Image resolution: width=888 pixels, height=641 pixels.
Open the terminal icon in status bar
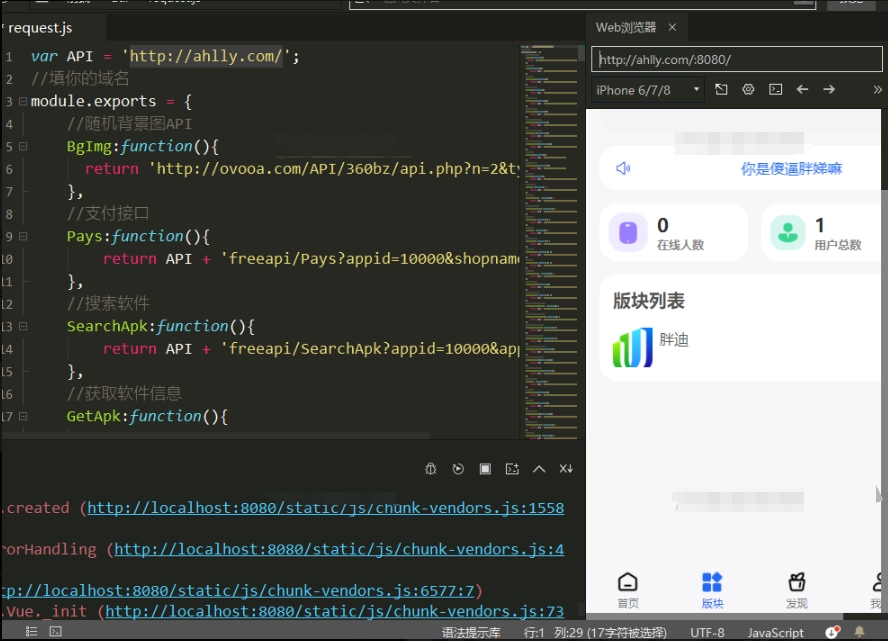click(56, 631)
